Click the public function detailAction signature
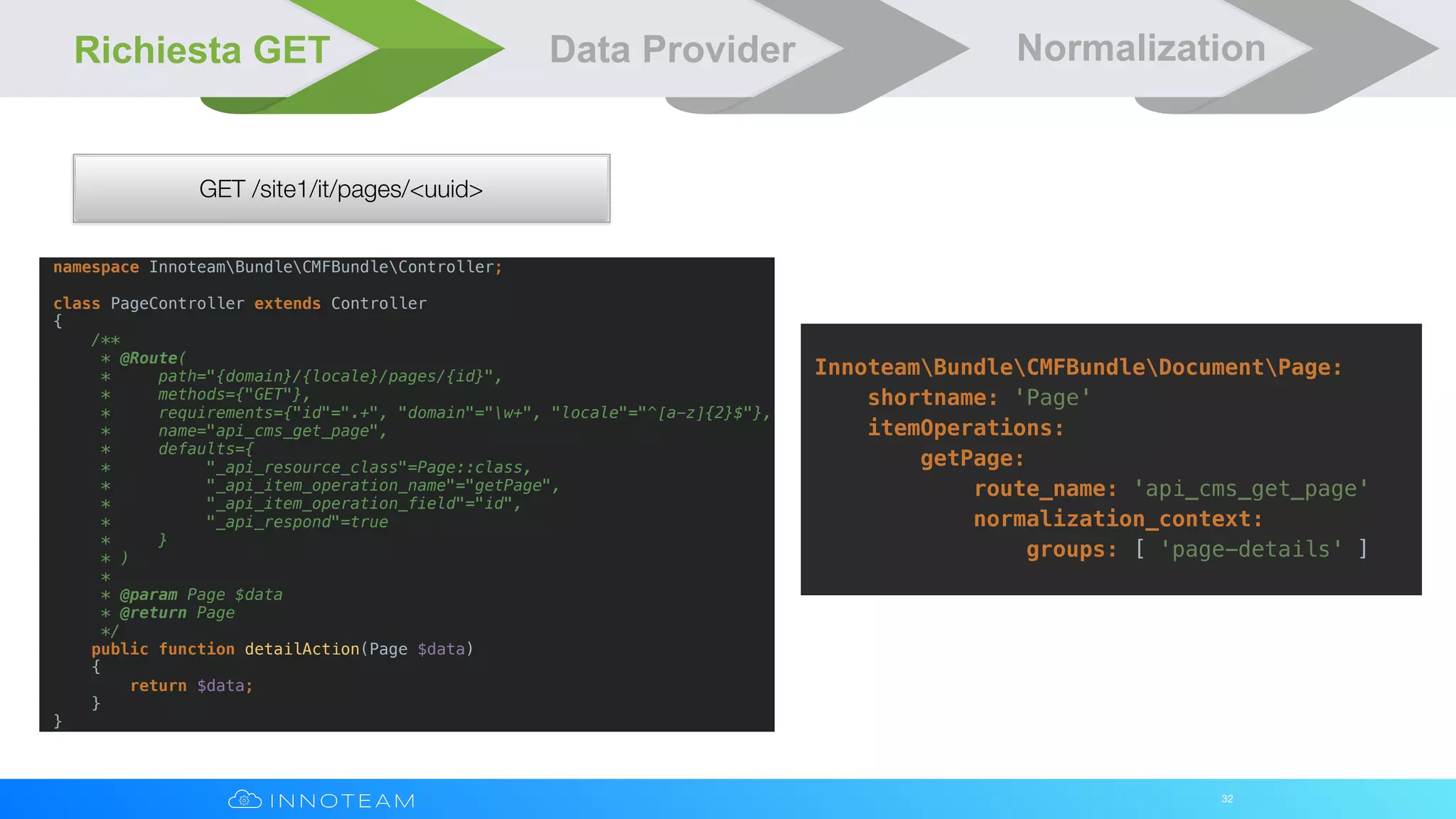The width and height of the screenshot is (1456, 819). point(282,649)
